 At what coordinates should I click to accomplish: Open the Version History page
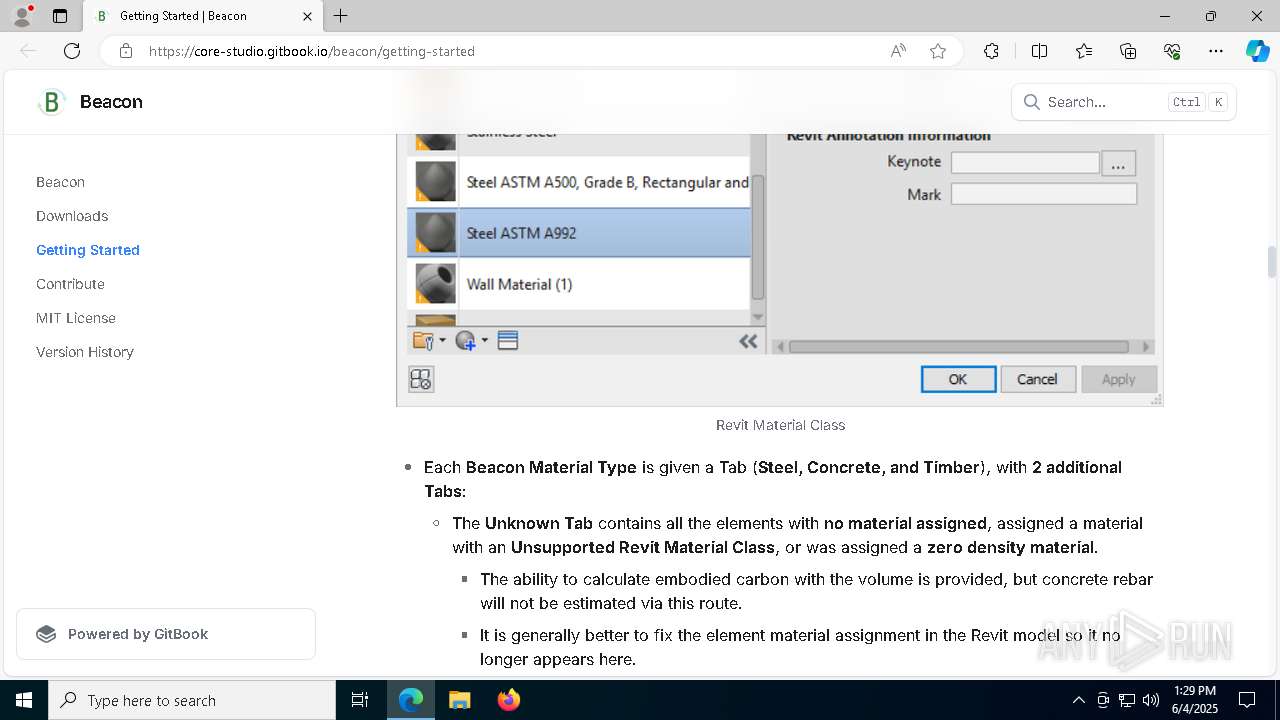[x=85, y=352]
